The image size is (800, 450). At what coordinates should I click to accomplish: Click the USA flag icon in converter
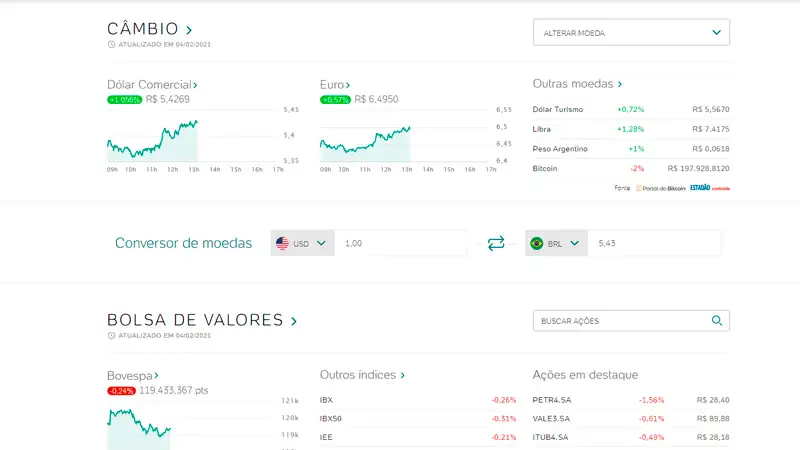click(x=282, y=243)
